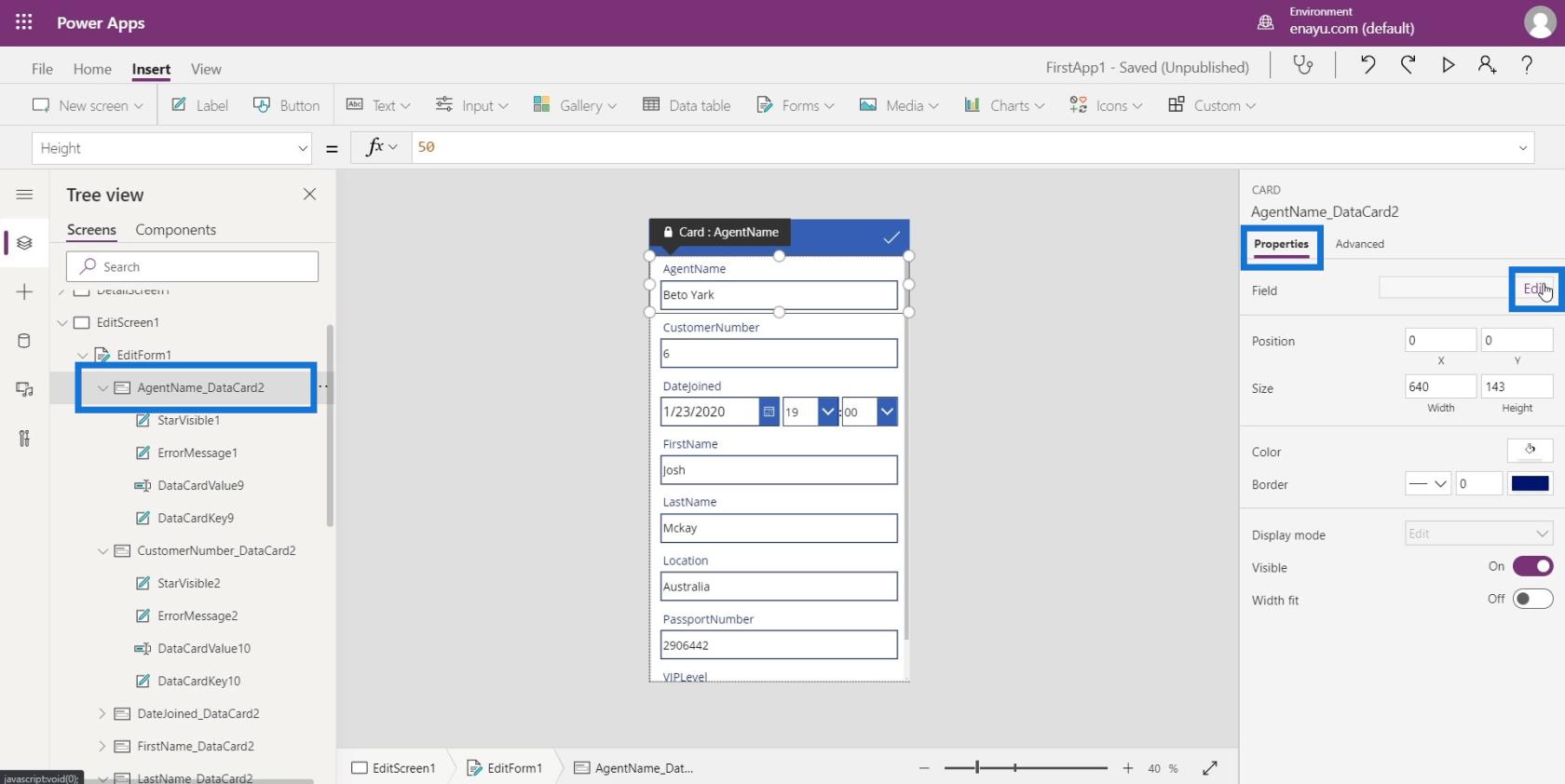This screenshot has height=784, width=1565.
Task: Switch to the Home tab
Action: (92, 69)
